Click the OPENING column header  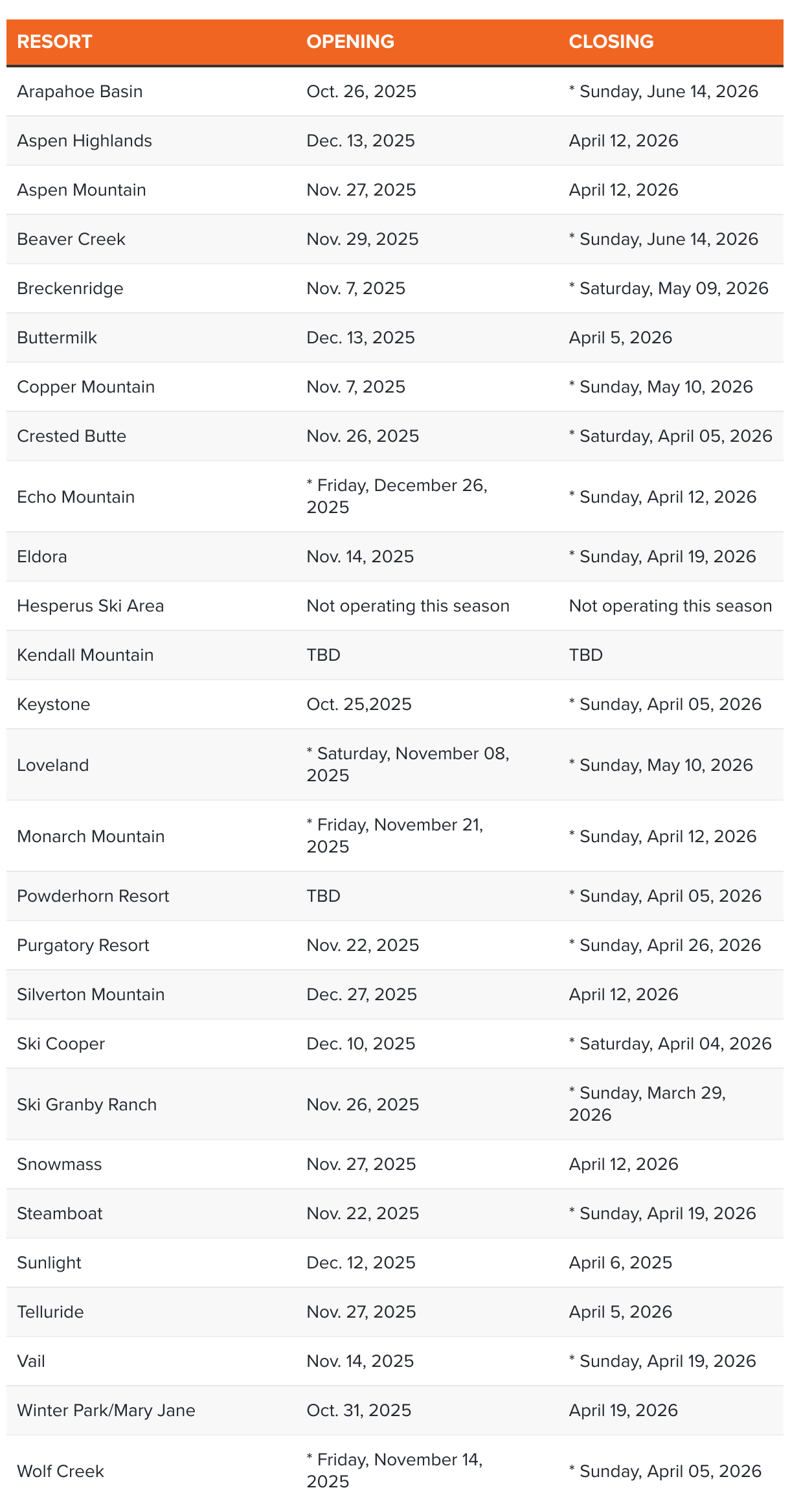(x=350, y=41)
